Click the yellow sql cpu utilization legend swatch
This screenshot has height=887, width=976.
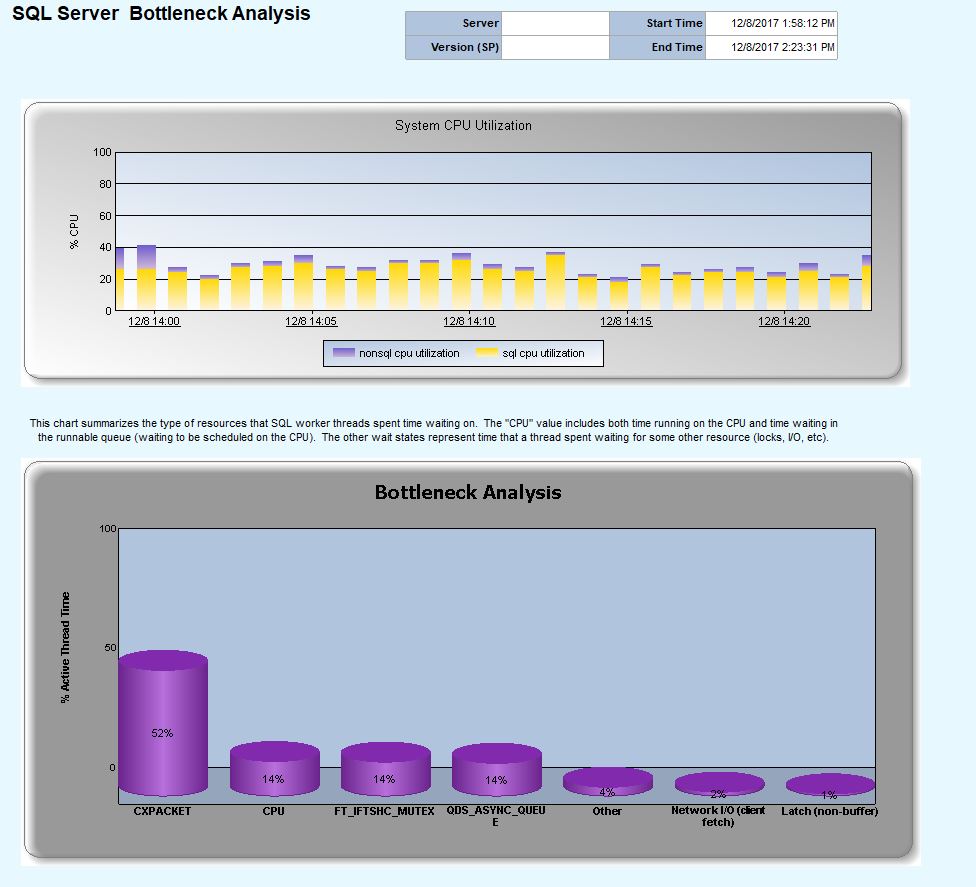487,353
